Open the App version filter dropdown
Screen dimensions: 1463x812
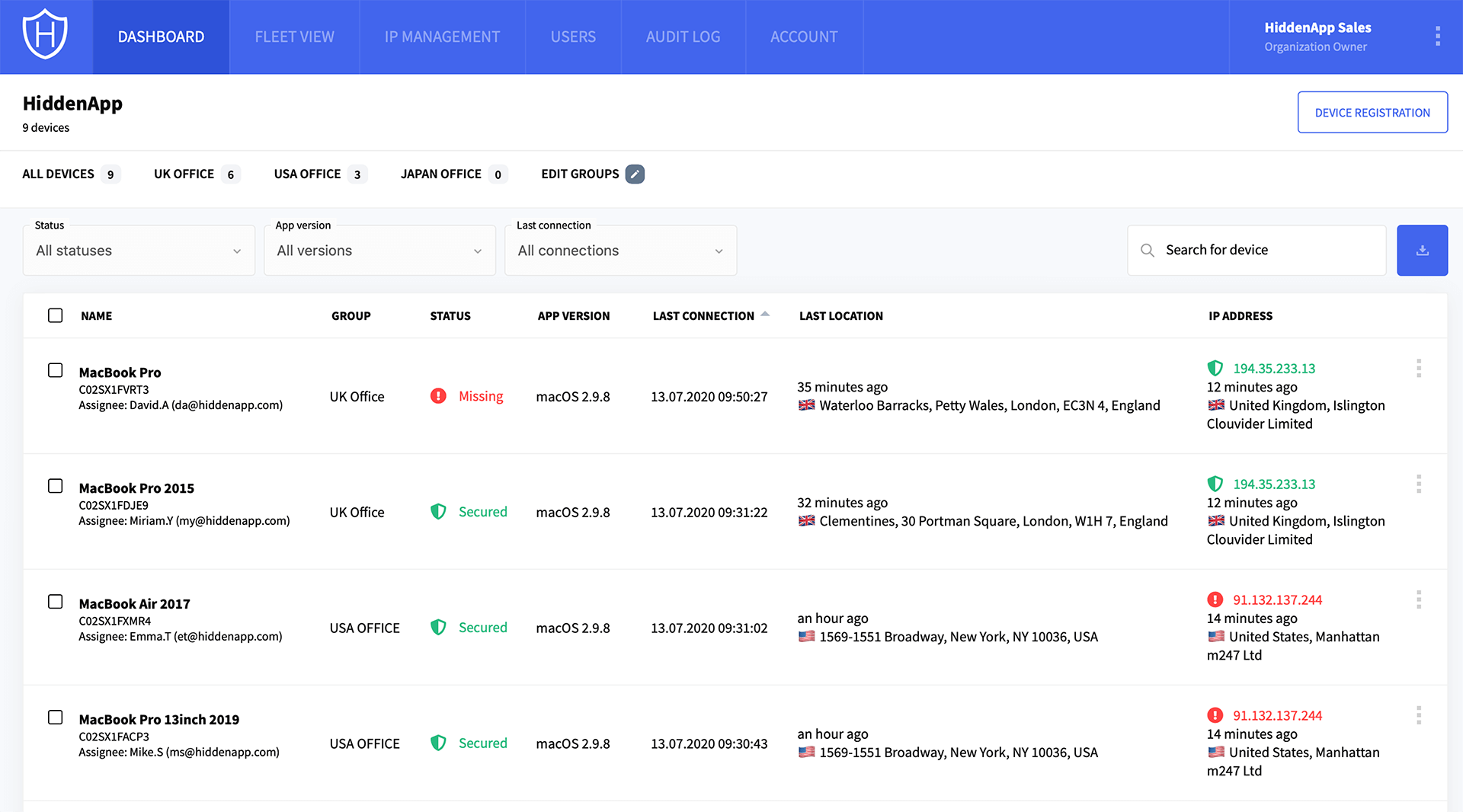click(379, 251)
